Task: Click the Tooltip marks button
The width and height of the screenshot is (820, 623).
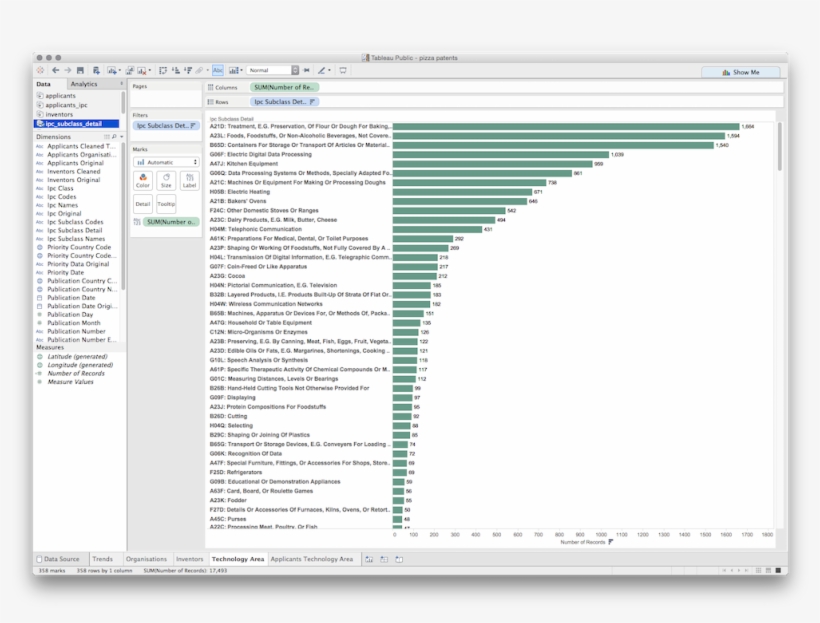Action: 166,203
